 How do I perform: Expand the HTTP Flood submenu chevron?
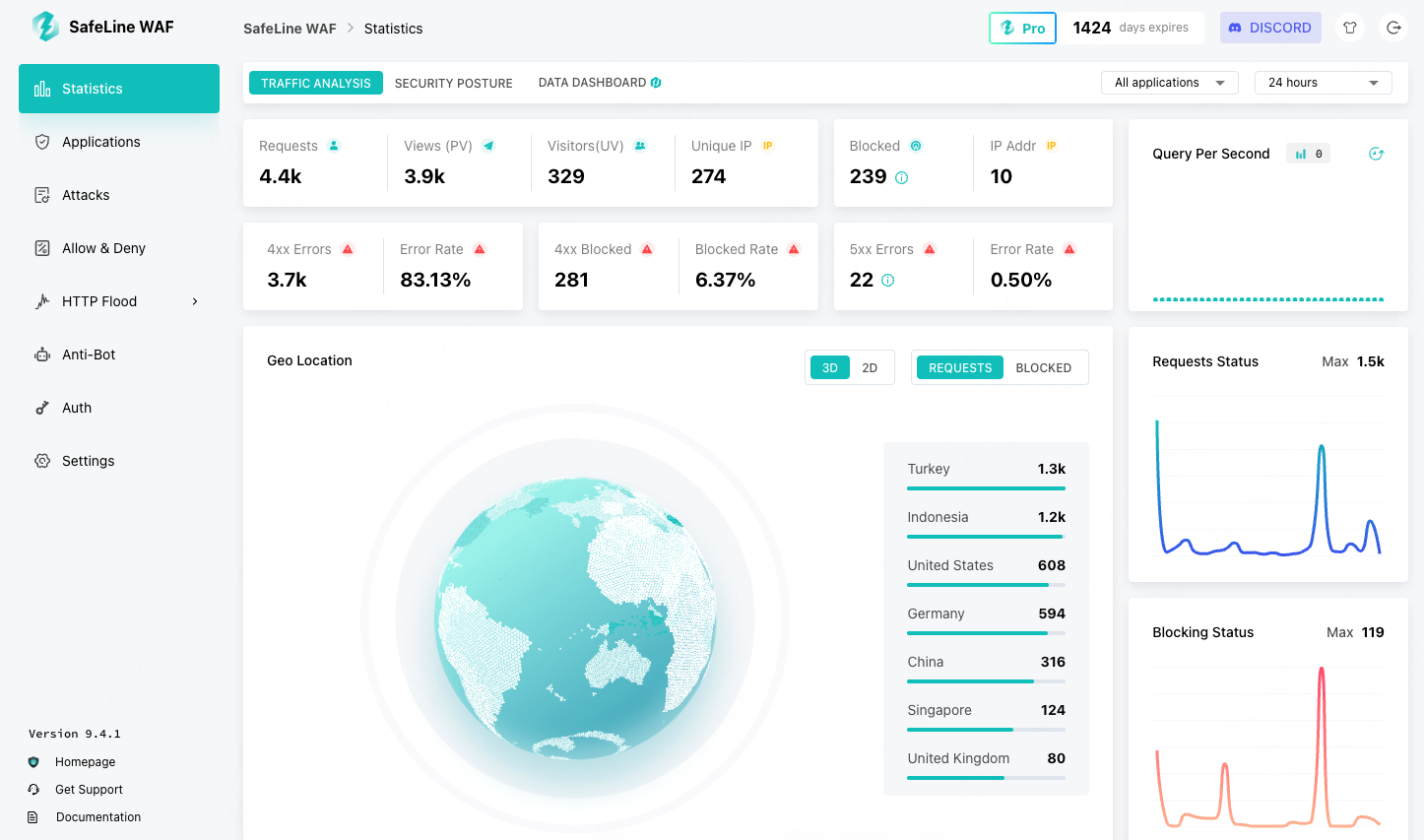[x=195, y=301]
